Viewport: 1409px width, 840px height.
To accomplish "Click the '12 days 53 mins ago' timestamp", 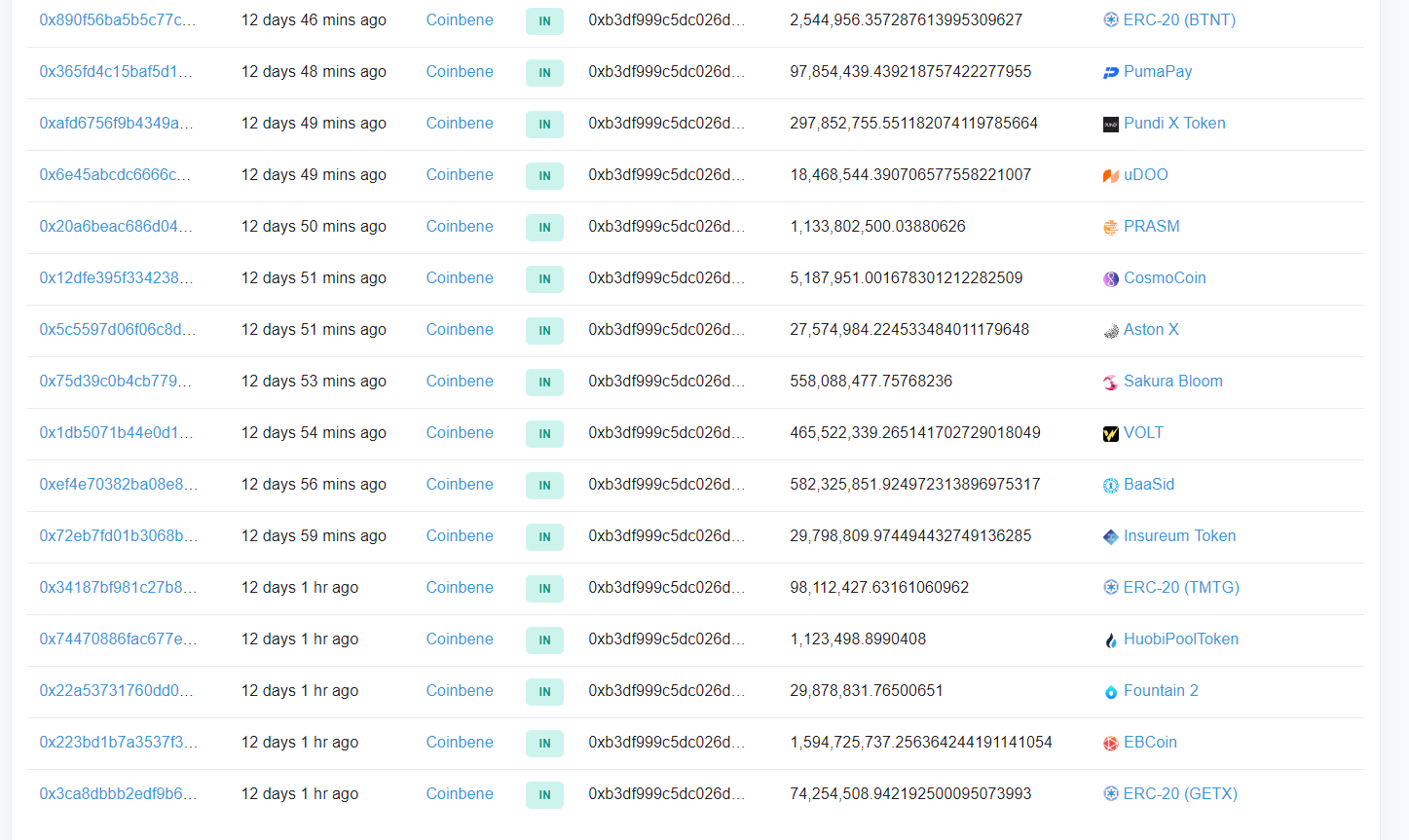I will pyautogui.click(x=314, y=381).
